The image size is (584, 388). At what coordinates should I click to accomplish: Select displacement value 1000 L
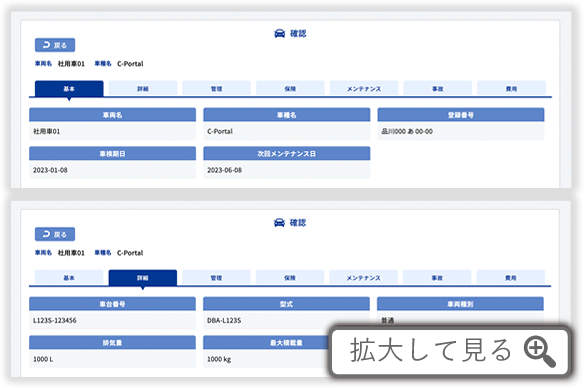pyautogui.click(x=43, y=359)
